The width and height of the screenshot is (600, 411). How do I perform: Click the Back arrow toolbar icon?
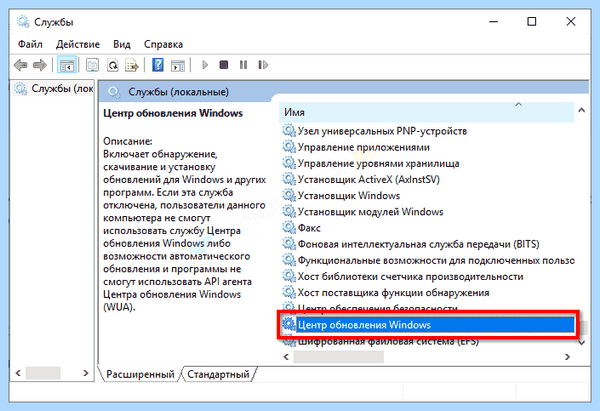coord(21,65)
